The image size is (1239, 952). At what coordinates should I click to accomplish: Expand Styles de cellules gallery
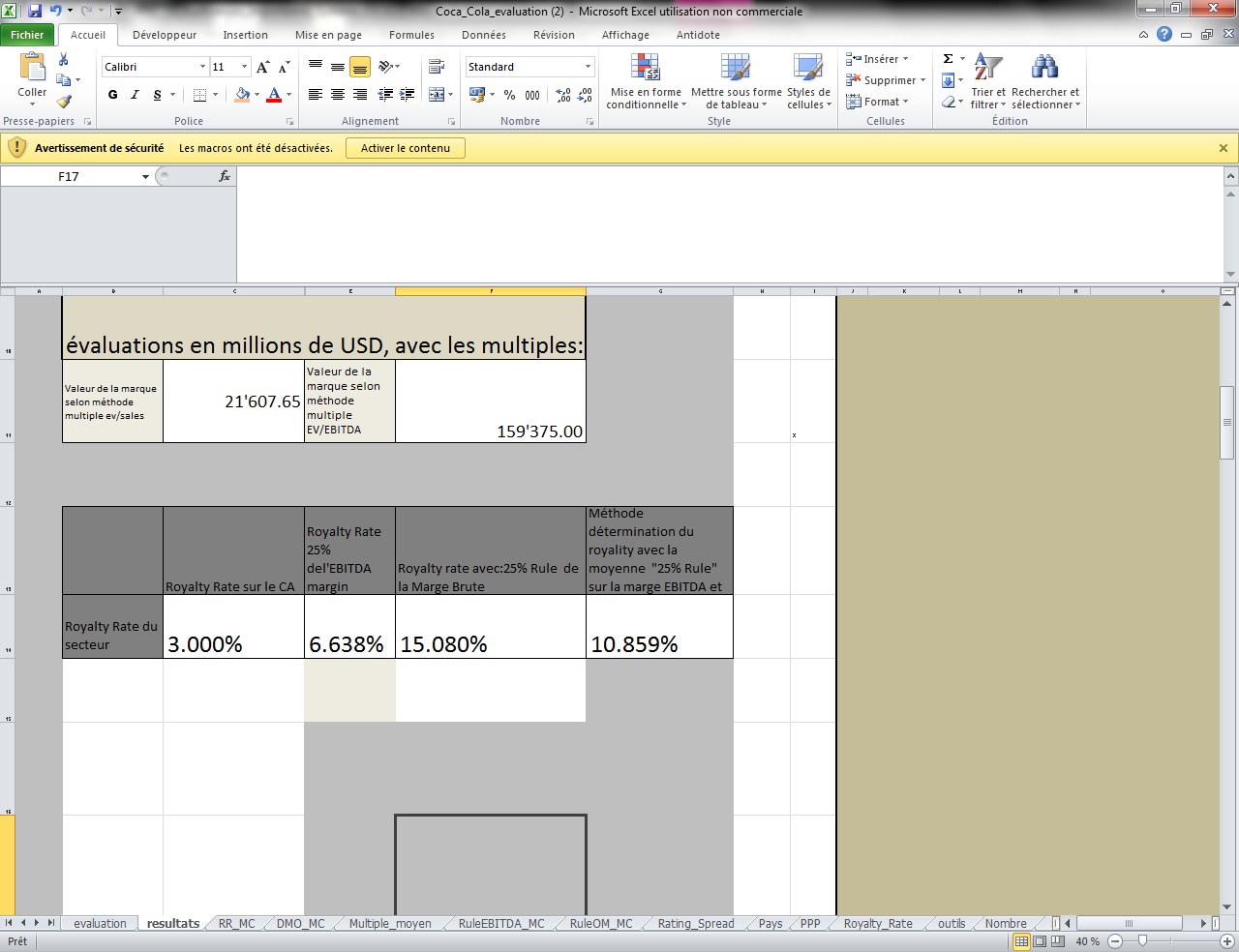(808, 81)
